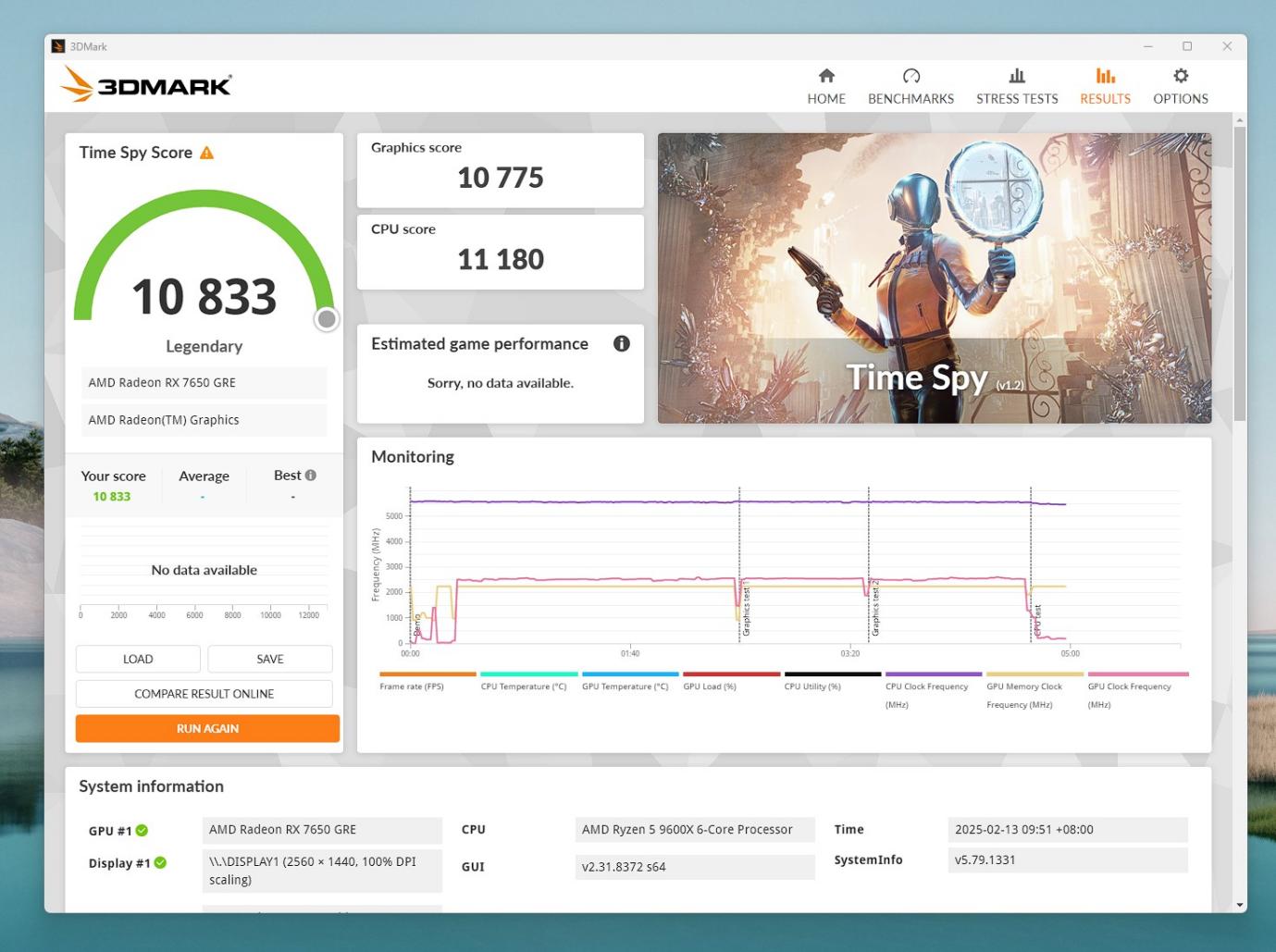Viewport: 1276px width, 952px height.
Task: Toggle the GPU Memory Clock Frequency legend
Action: [1034, 691]
